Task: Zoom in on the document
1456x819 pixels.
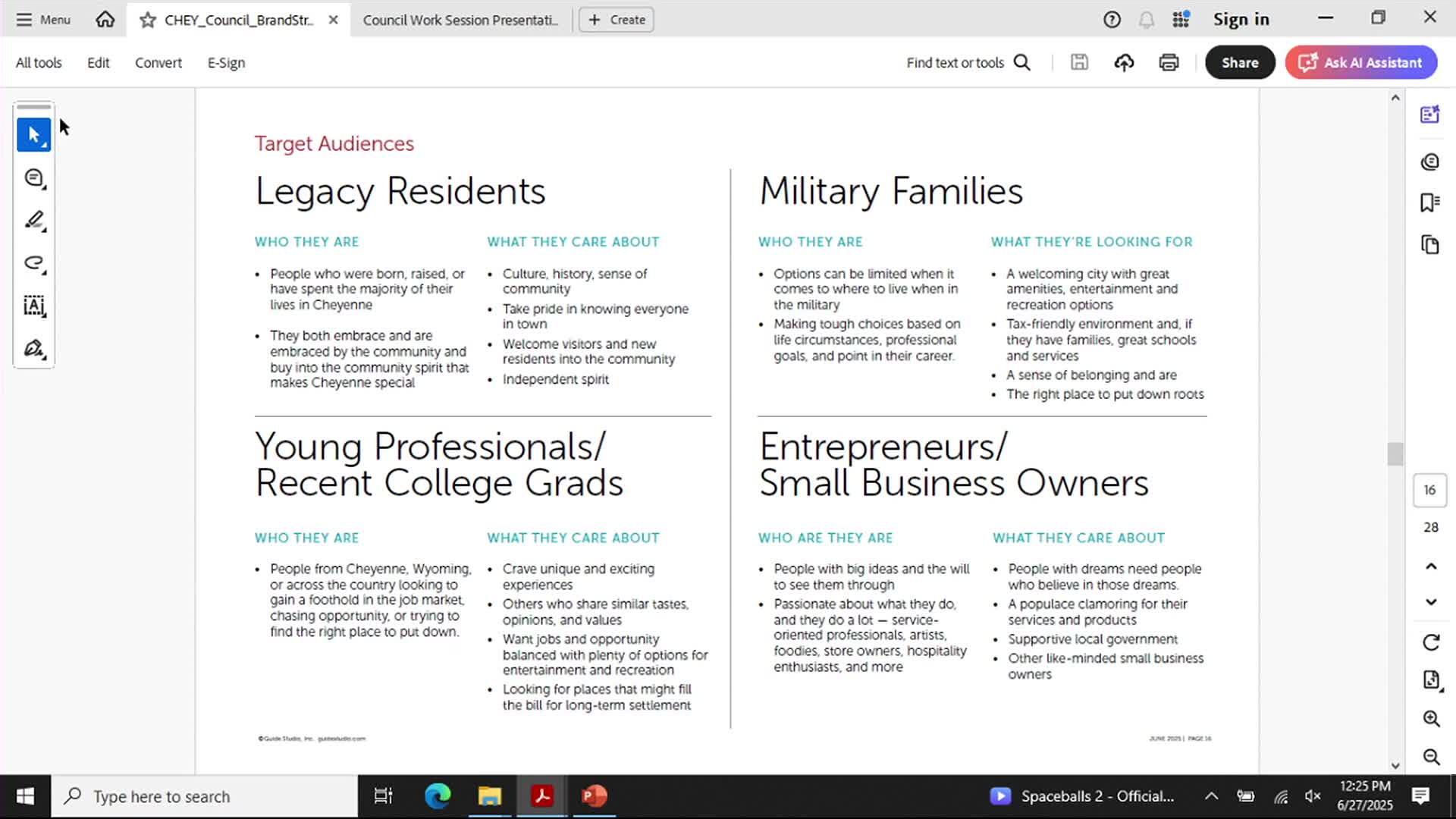Action: [1430, 719]
